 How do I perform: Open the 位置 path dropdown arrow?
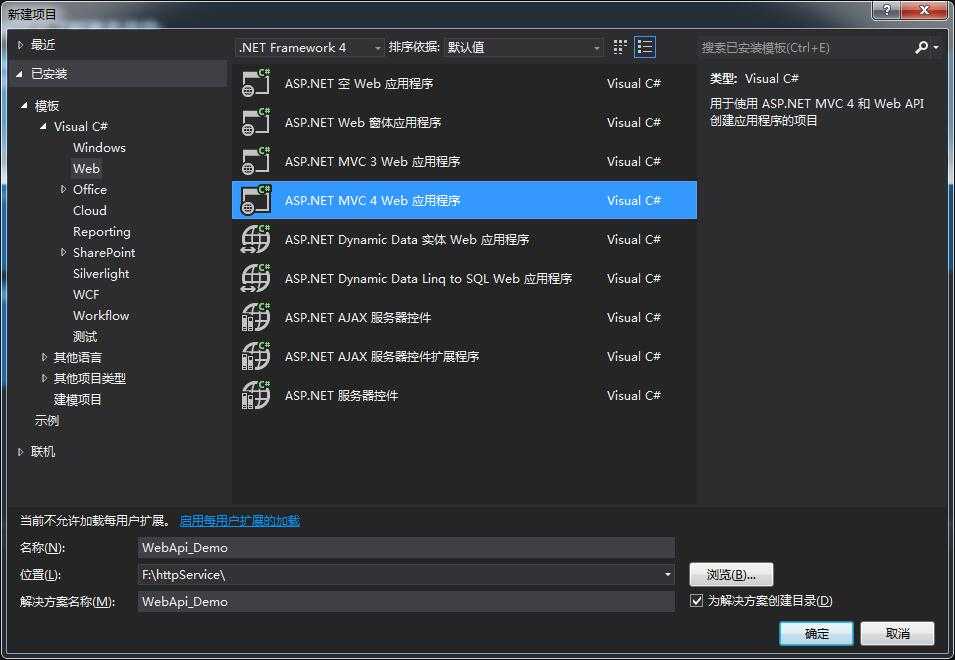coord(668,574)
